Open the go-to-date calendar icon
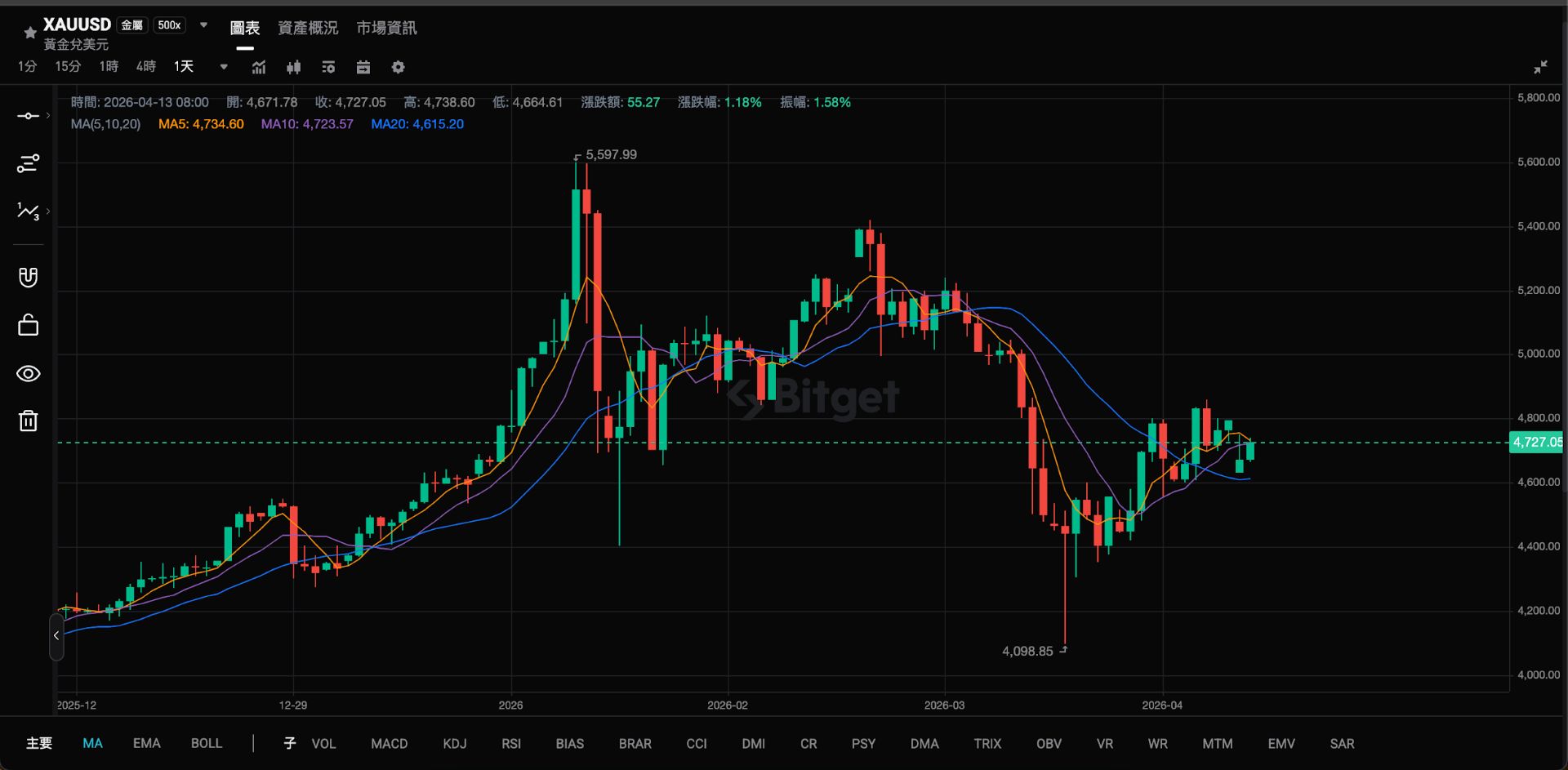 tap(363, 67)
